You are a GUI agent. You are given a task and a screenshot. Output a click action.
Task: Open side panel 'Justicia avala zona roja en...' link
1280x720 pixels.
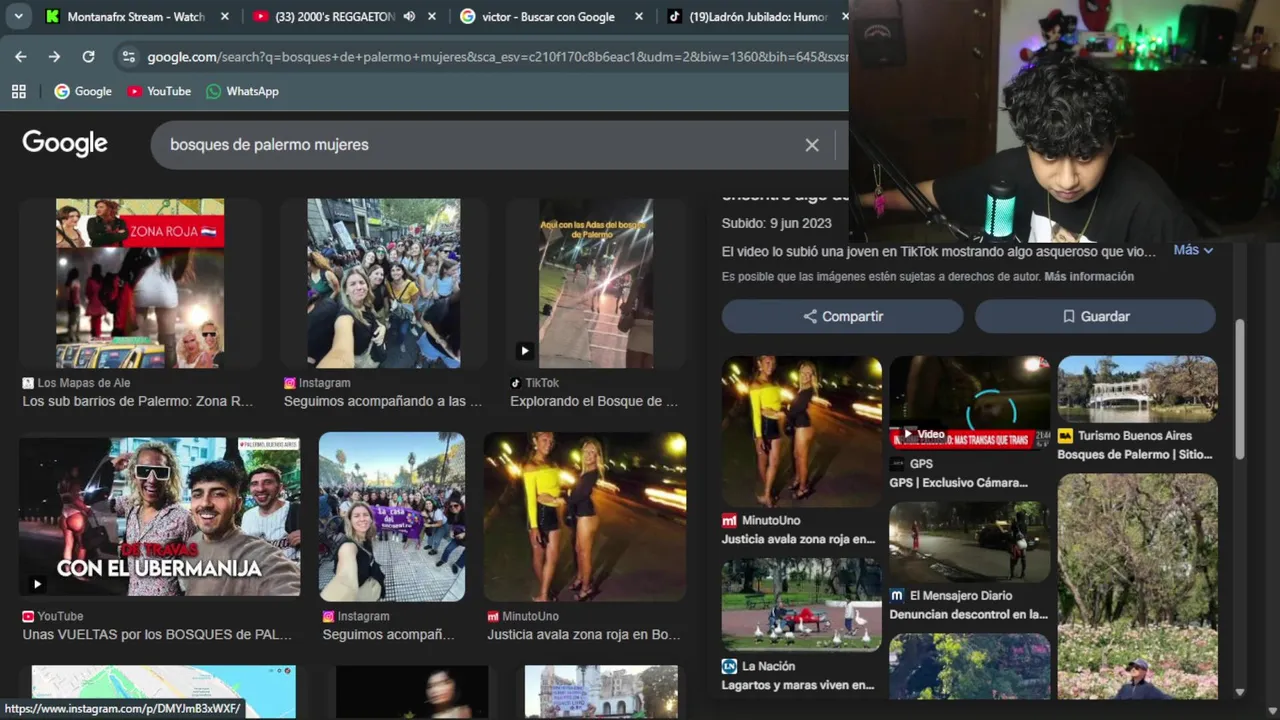coord(798,539)
